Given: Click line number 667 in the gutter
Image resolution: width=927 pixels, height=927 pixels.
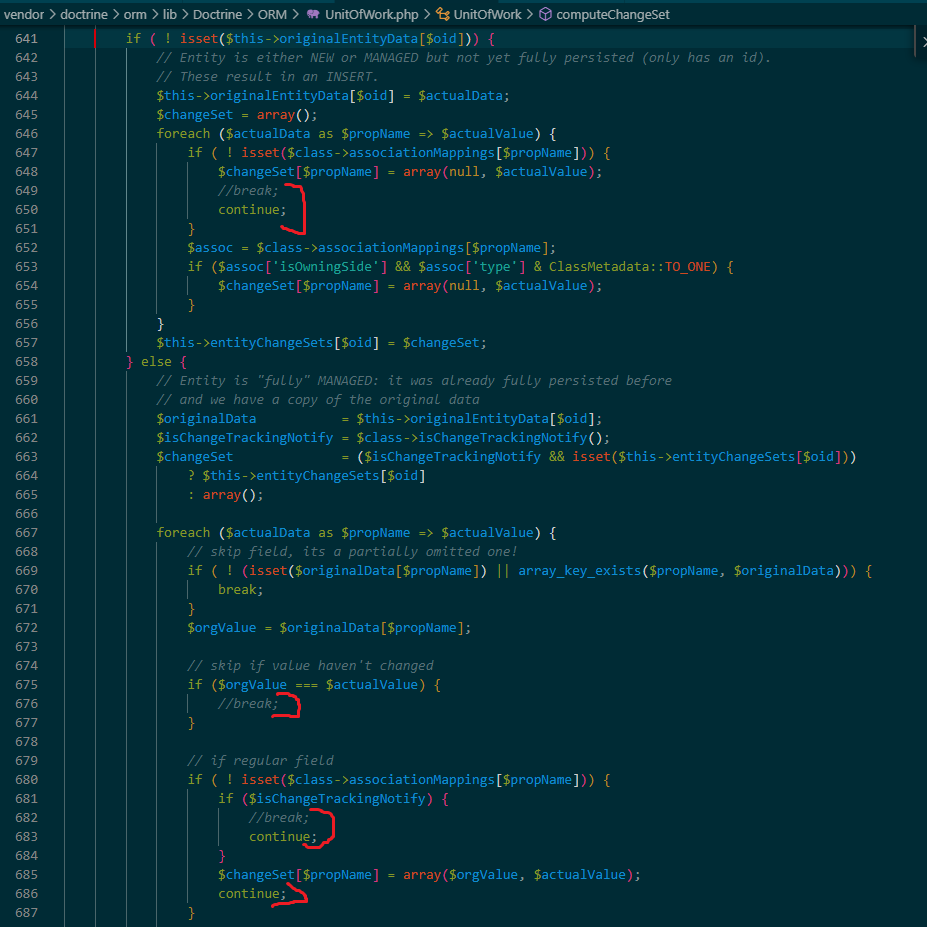Looking at the screenshot, I should pos(27,532).
